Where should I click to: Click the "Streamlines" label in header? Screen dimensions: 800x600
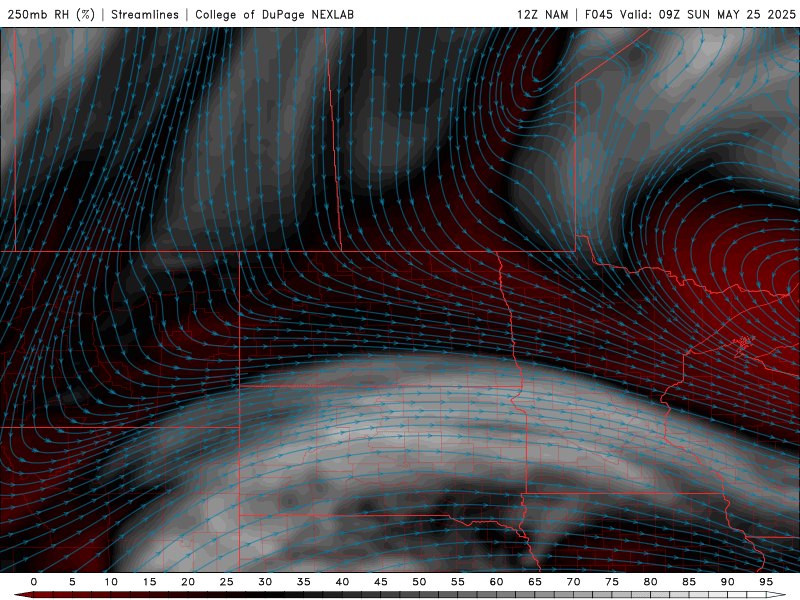click(x=145, y=15)
